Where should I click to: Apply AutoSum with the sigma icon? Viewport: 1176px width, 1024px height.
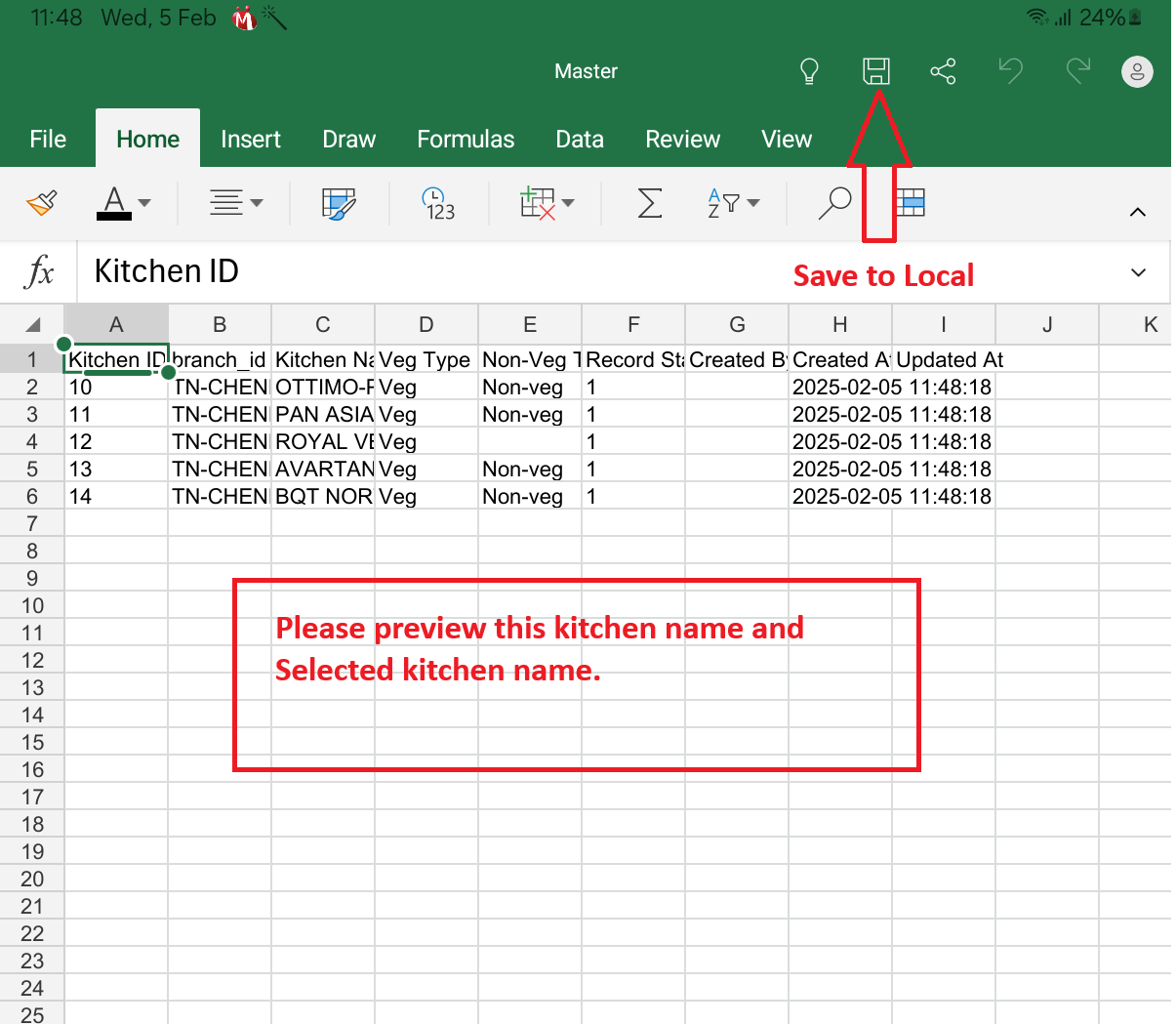[649, 203]
